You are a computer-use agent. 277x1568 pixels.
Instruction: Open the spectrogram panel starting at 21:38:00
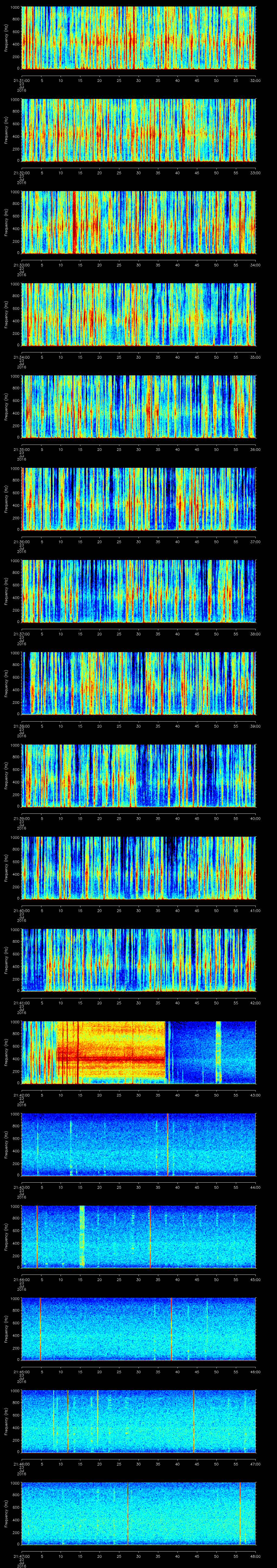point(139,683)
